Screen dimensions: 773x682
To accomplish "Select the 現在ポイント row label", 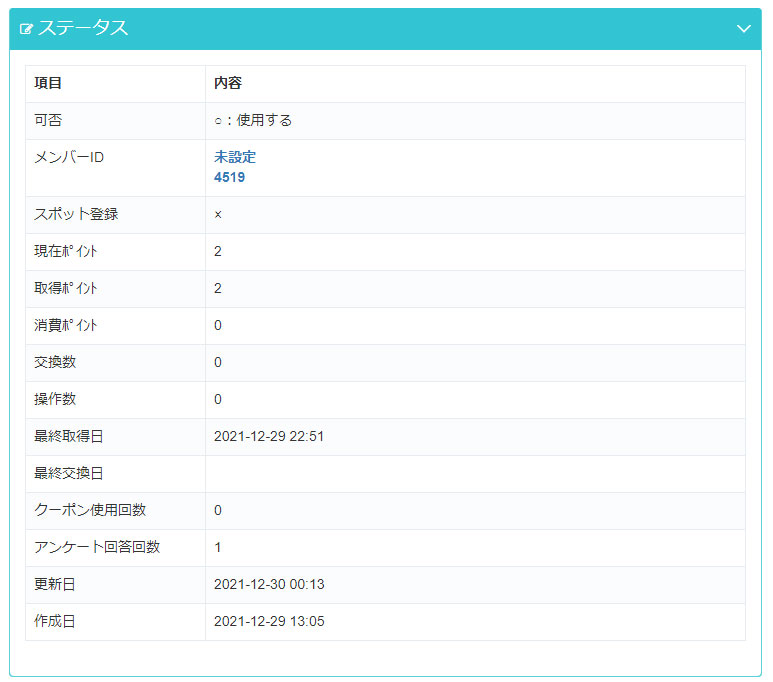I will click(x=66, y=251).
